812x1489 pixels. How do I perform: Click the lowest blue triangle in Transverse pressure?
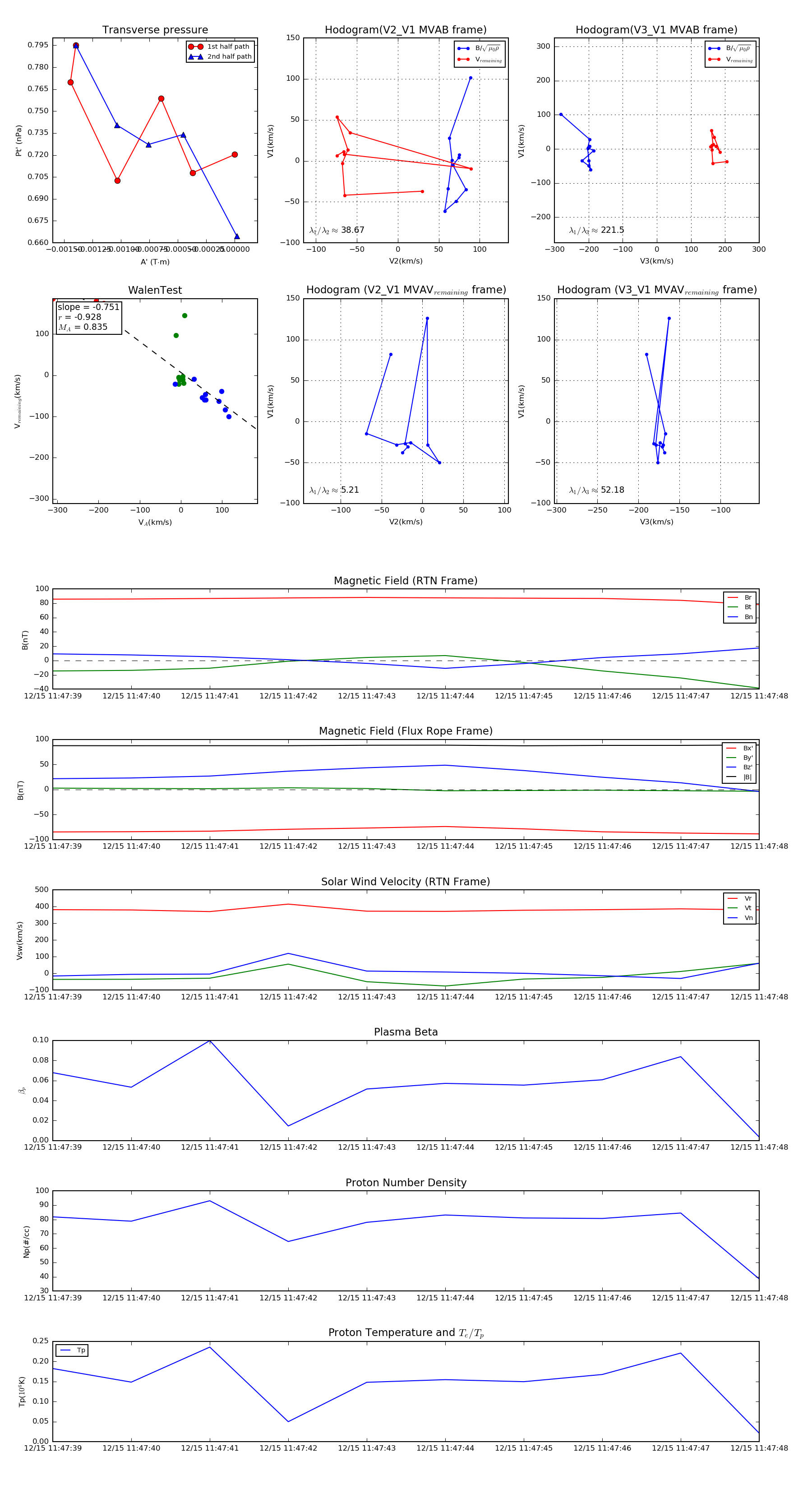236,236
